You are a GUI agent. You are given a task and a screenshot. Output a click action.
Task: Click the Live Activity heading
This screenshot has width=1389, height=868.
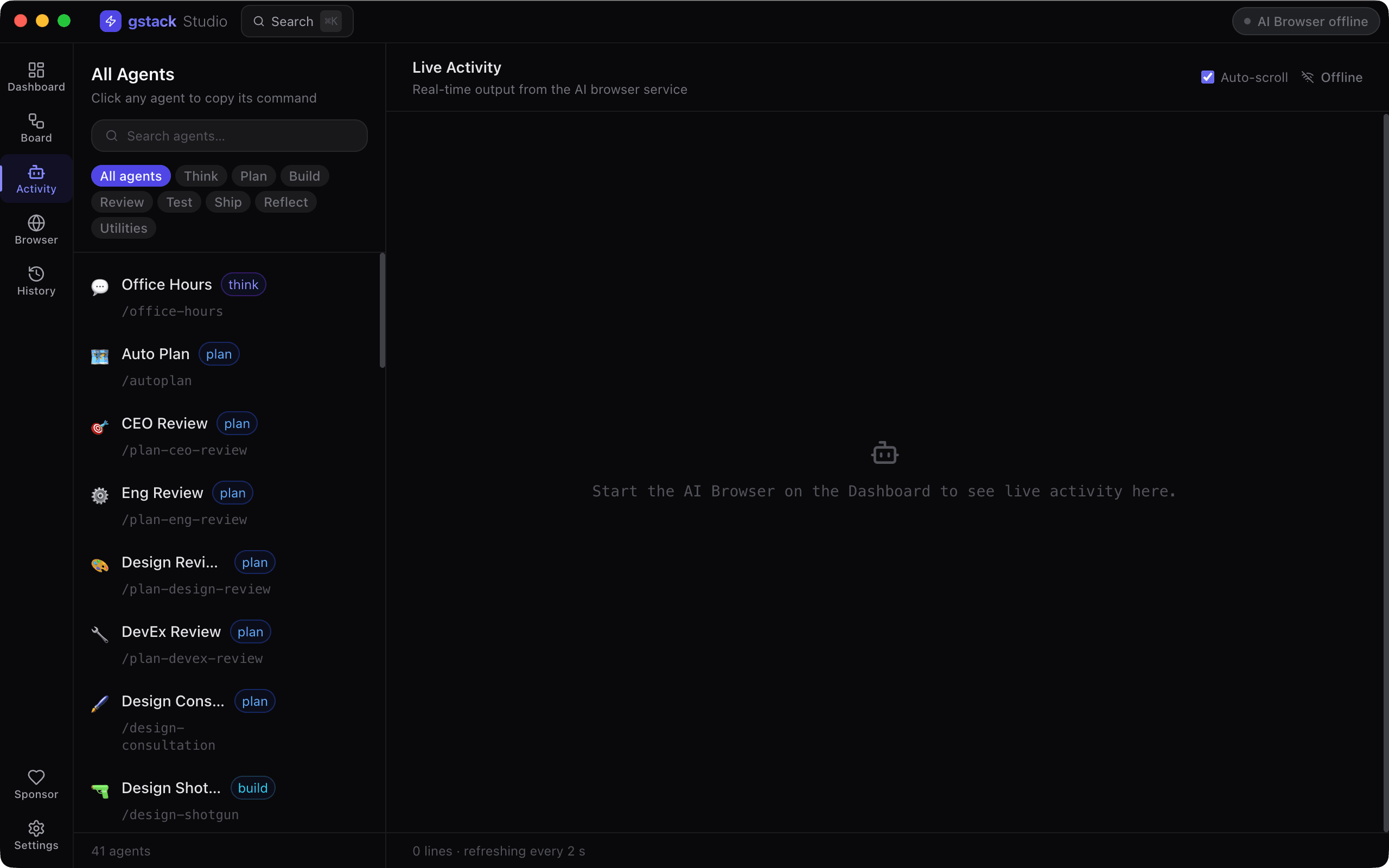(x=457, y=67)
